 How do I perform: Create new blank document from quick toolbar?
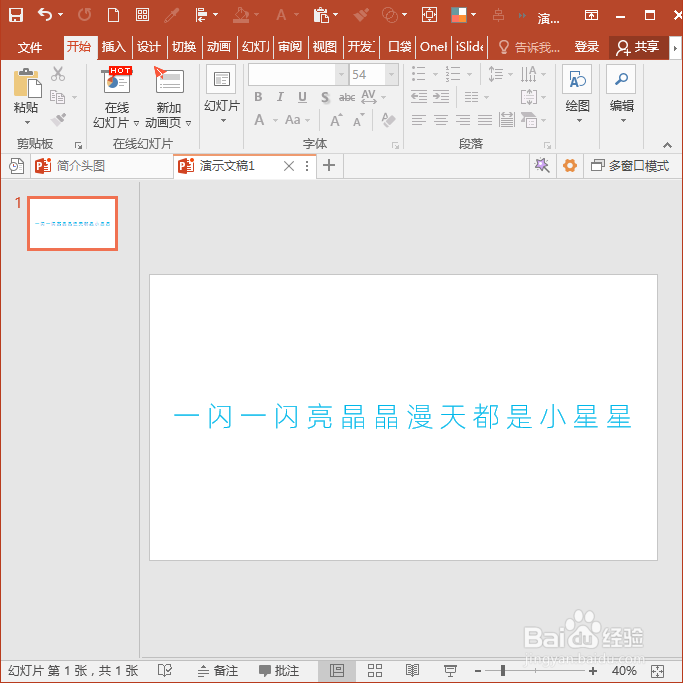pos(113,15)
